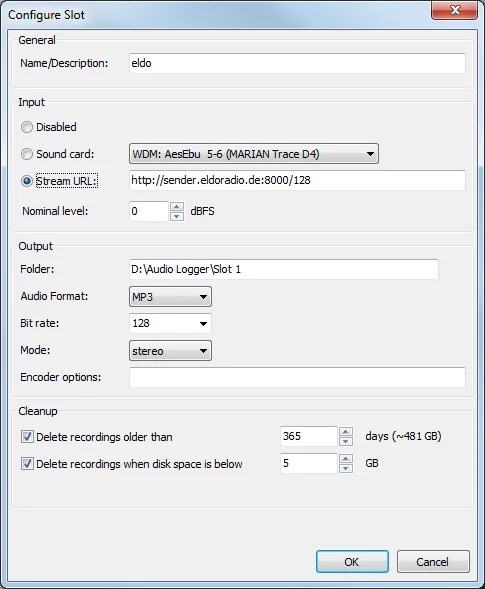The width and height of the screenshot is (485, 589).
Task: Click the Nominal level number field
Action: click(x=149, y=211)
